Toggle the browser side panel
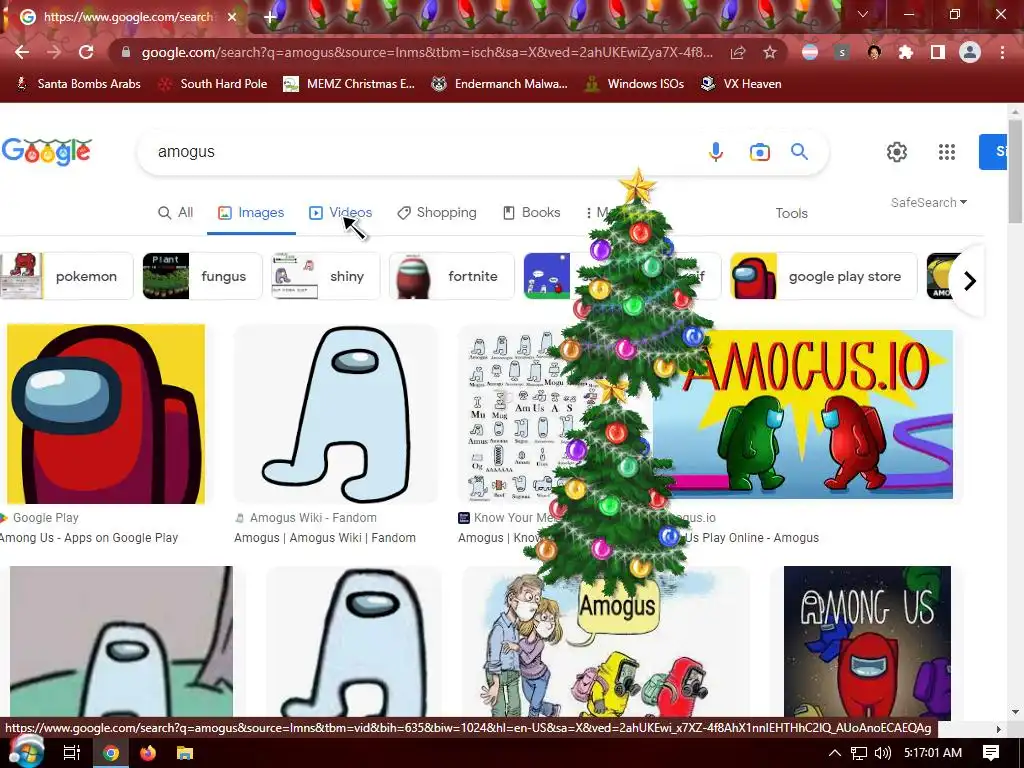1024x768 pixels. (938, 52)
